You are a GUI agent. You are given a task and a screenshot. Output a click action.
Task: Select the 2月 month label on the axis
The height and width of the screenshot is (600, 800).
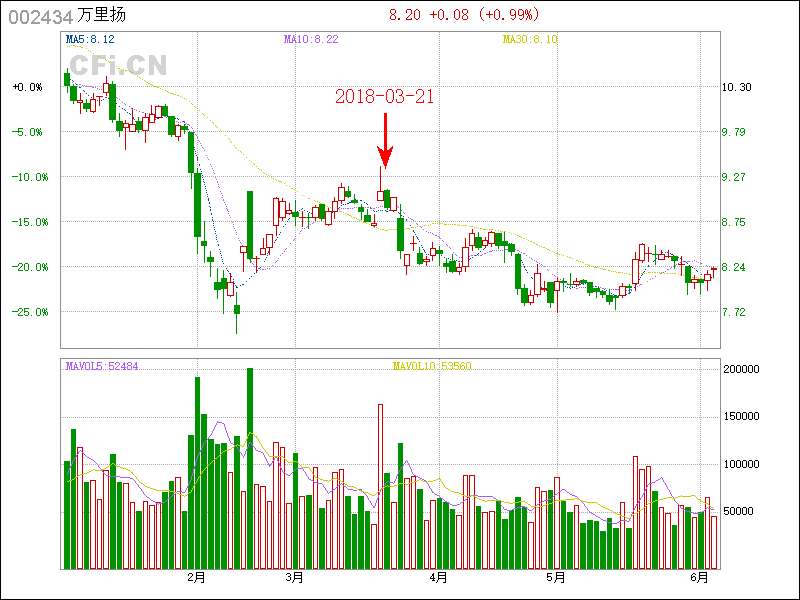(197, 578)
